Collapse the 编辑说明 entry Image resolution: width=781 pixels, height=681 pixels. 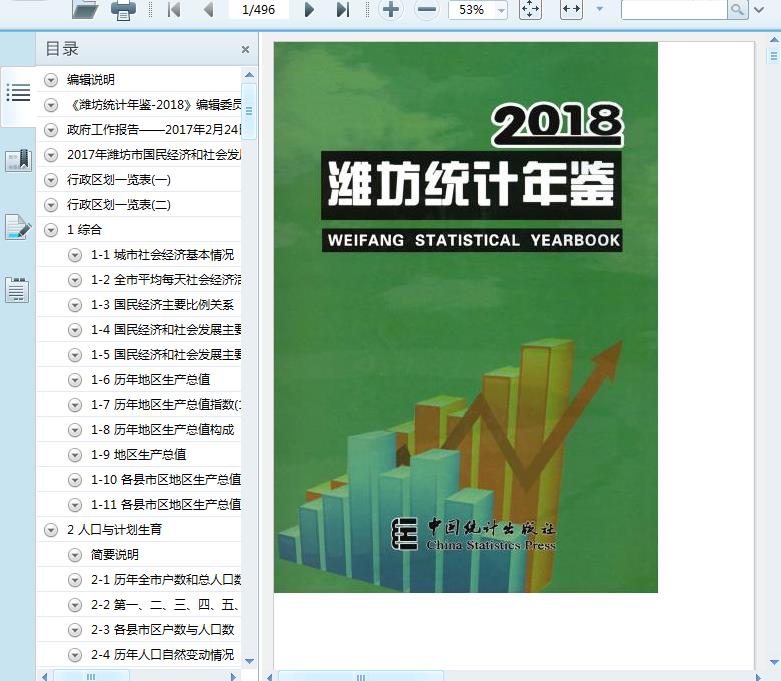point(51,80)
